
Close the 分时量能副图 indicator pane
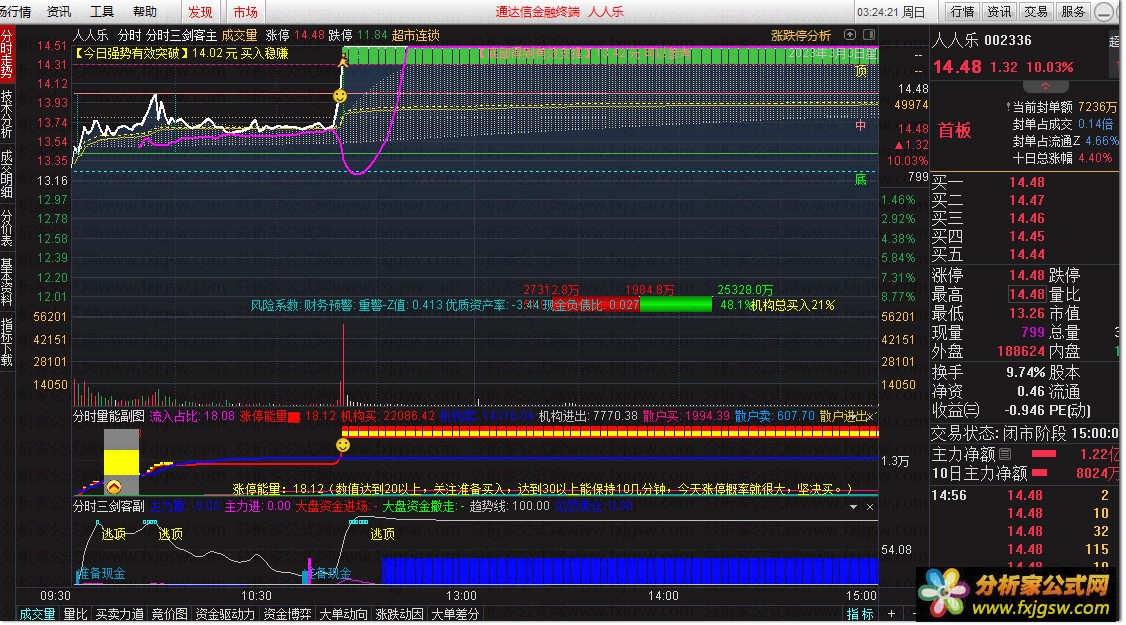click(x=870, y=417)
